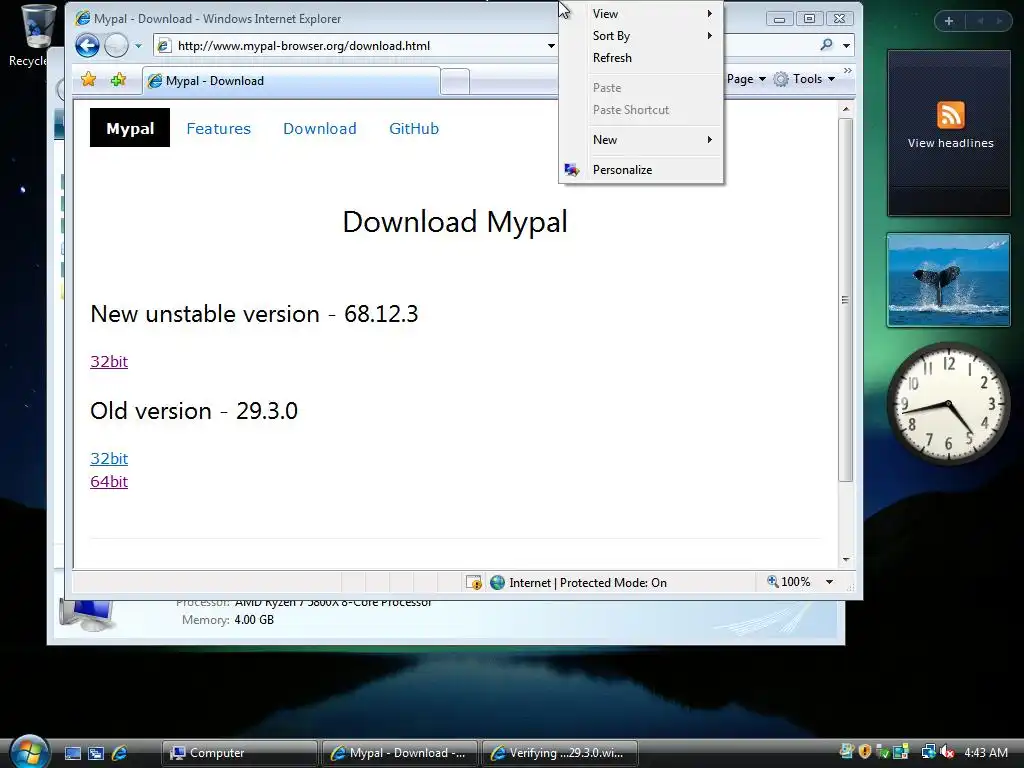Download 32bit old version 29.3.0
Screen dimensions: 1024x768
[109, 458]
